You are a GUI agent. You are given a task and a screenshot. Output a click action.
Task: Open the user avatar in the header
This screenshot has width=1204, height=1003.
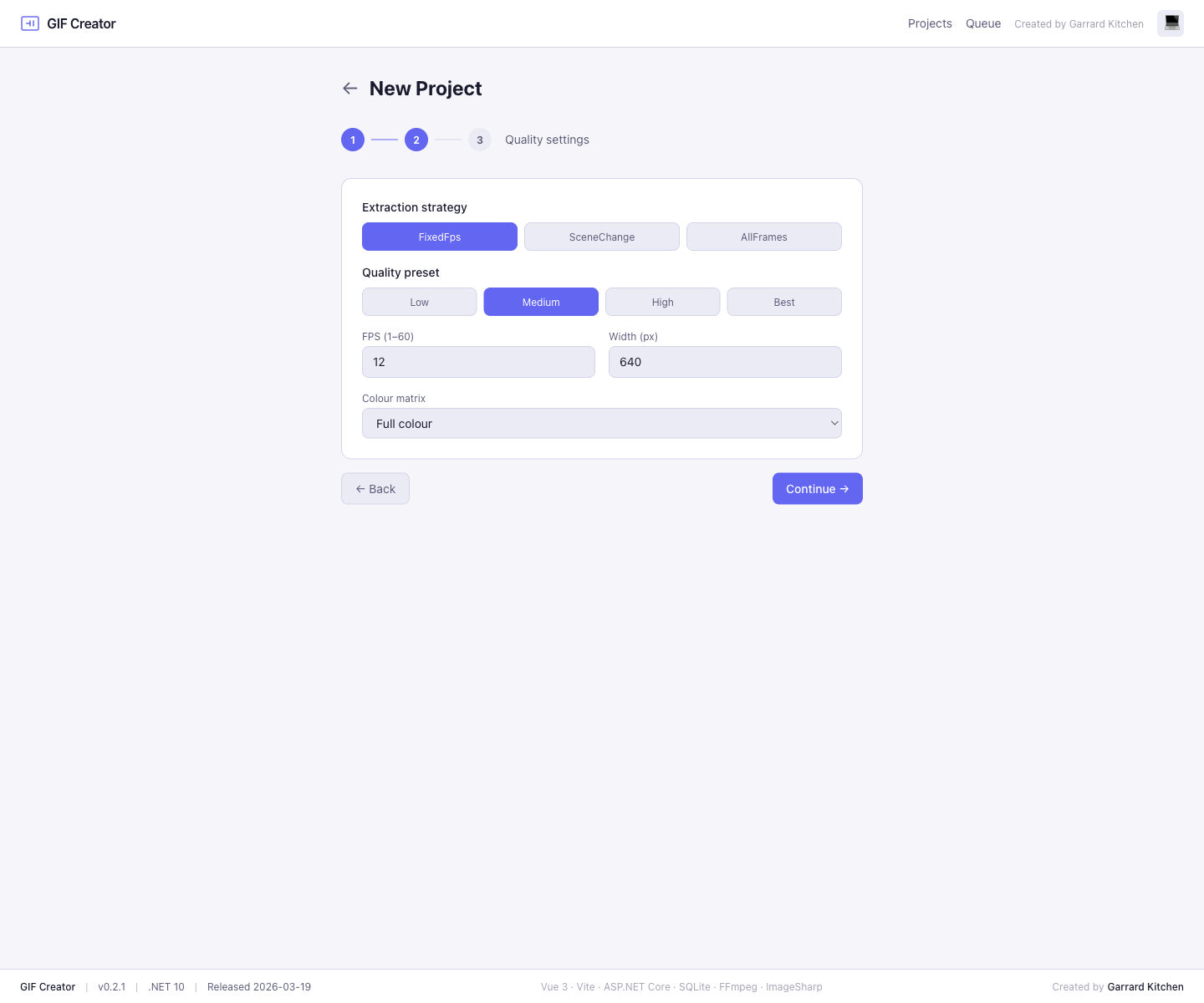[x=1170, y=23]
